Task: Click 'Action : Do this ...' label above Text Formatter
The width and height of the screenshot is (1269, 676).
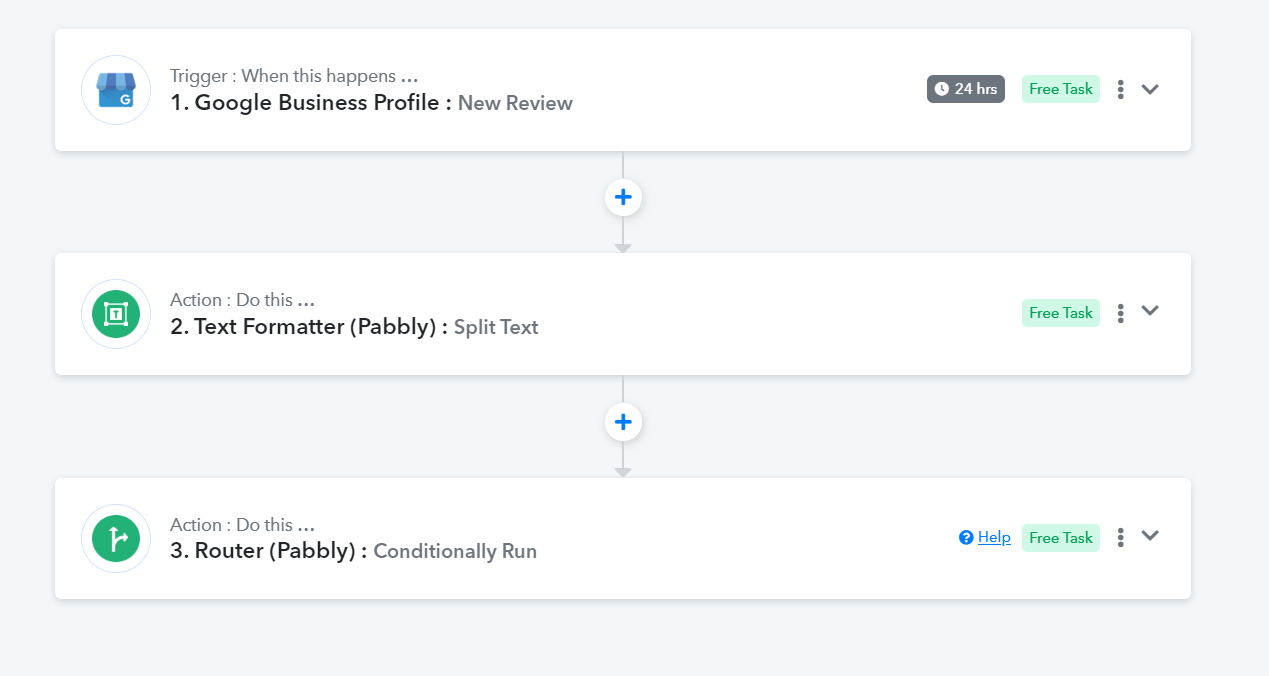Action: coord(242,300)
